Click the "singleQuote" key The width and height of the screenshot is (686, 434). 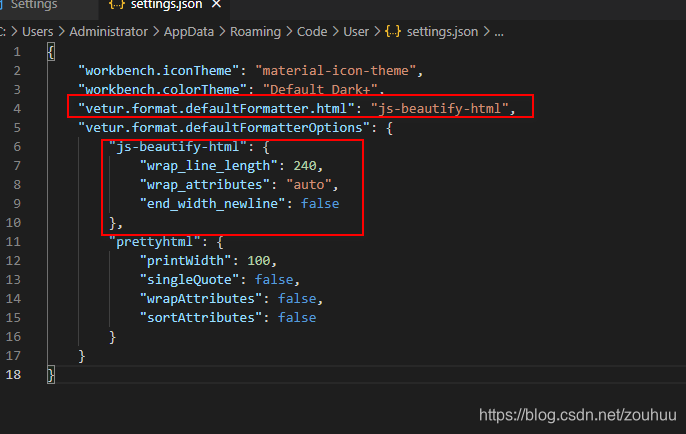coord(189,280)
